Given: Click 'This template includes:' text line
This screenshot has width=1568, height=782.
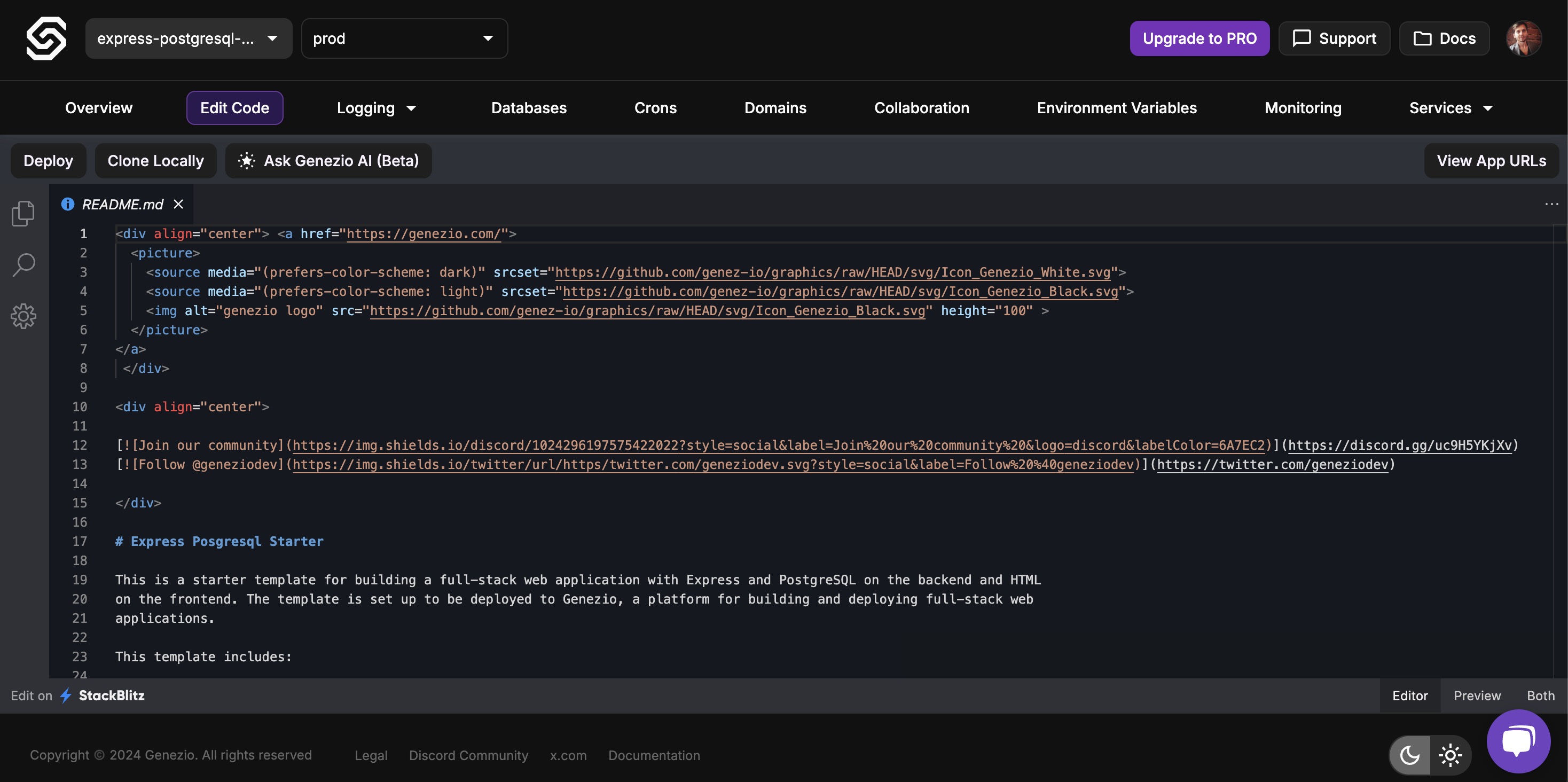Looking at the screenshot, I should 203,656.
